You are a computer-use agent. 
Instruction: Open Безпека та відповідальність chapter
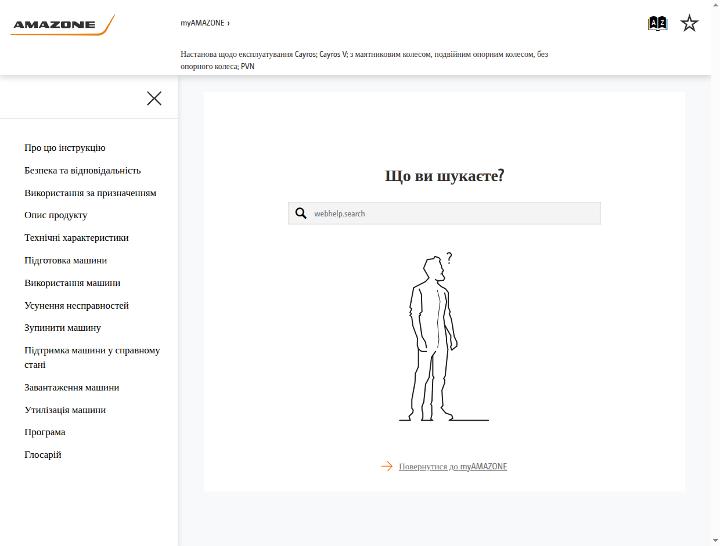point(83,170)
